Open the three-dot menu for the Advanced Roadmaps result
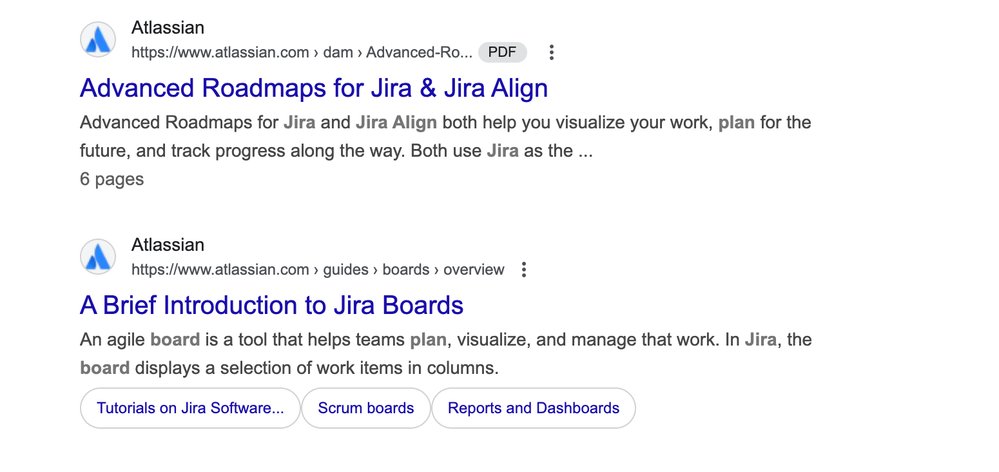This screenshot has height=472, width=999. 552,52
